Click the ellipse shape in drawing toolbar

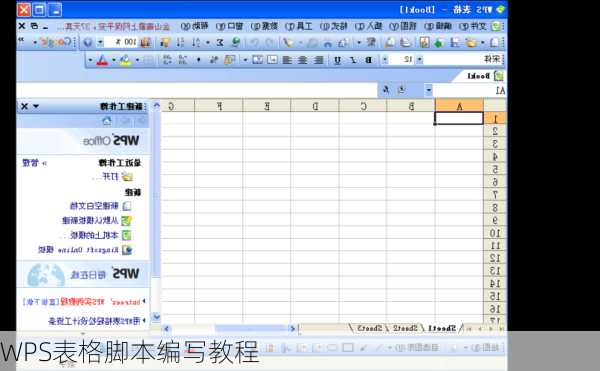click(332, 348)
